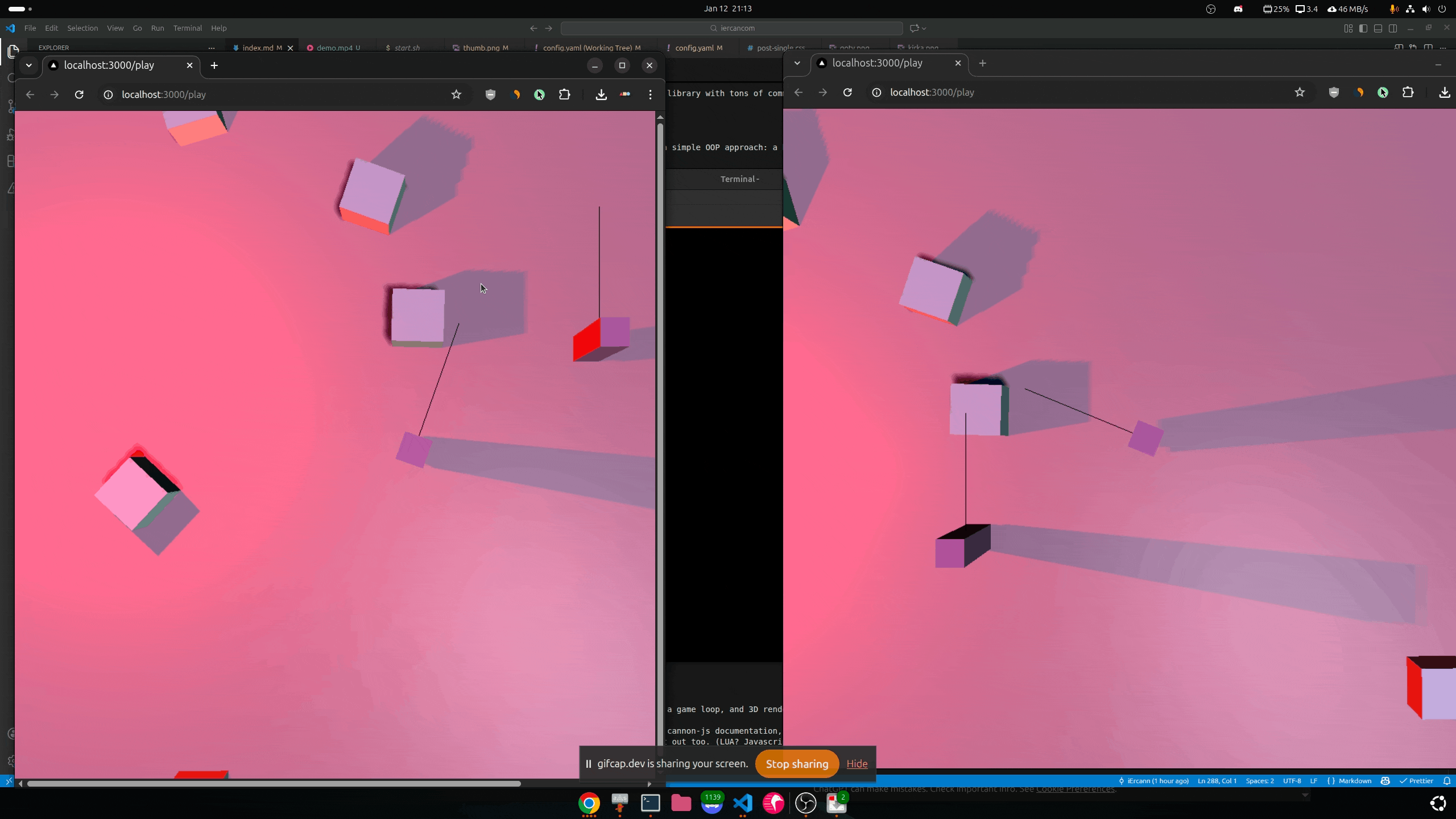Image resolution: width=1456 pixels, height=819 pixels.
Task: Switch to the demo.mp4 tab
Action: 335,48
